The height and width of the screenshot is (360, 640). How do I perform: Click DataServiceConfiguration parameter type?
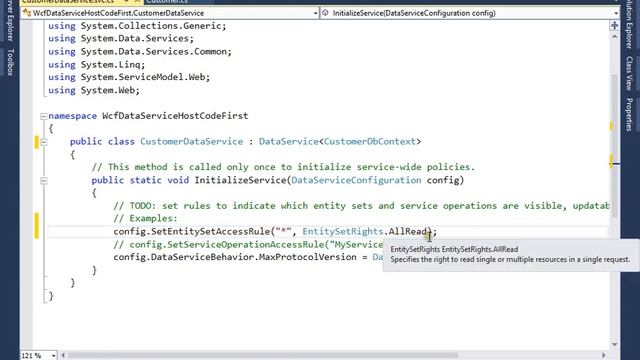356,180
